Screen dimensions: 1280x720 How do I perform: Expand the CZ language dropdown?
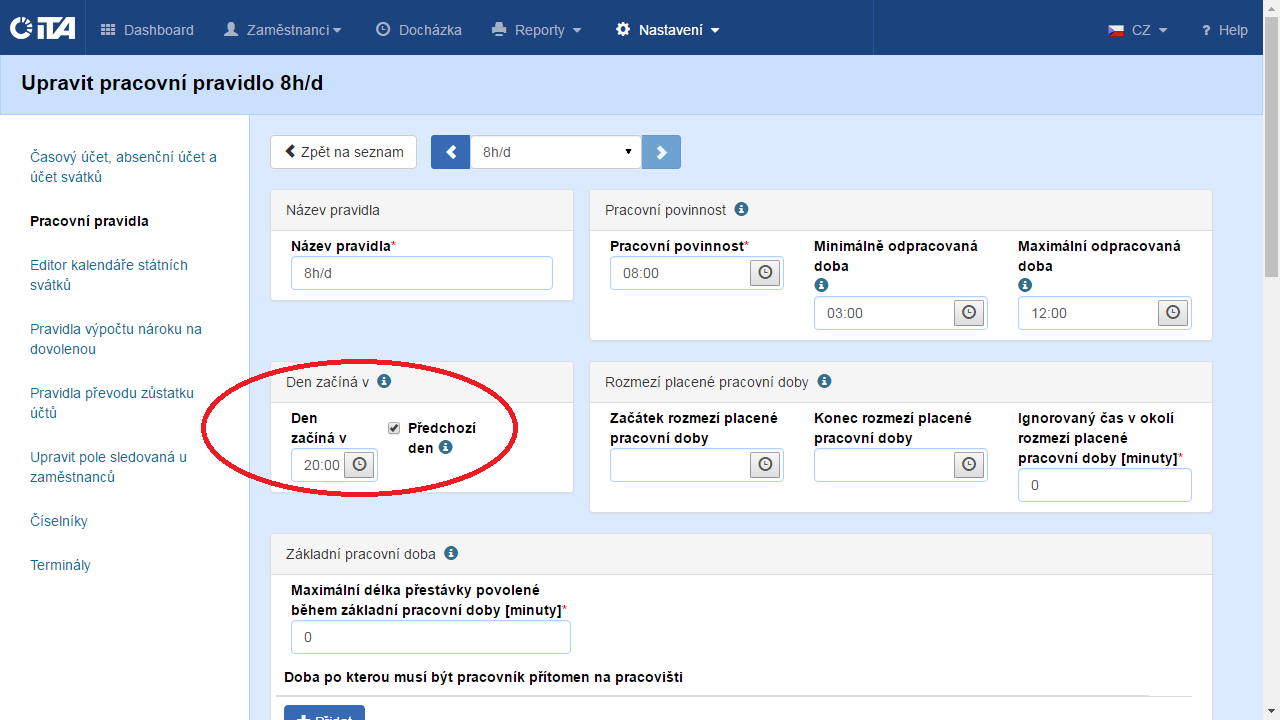[x=1138, y=30]
